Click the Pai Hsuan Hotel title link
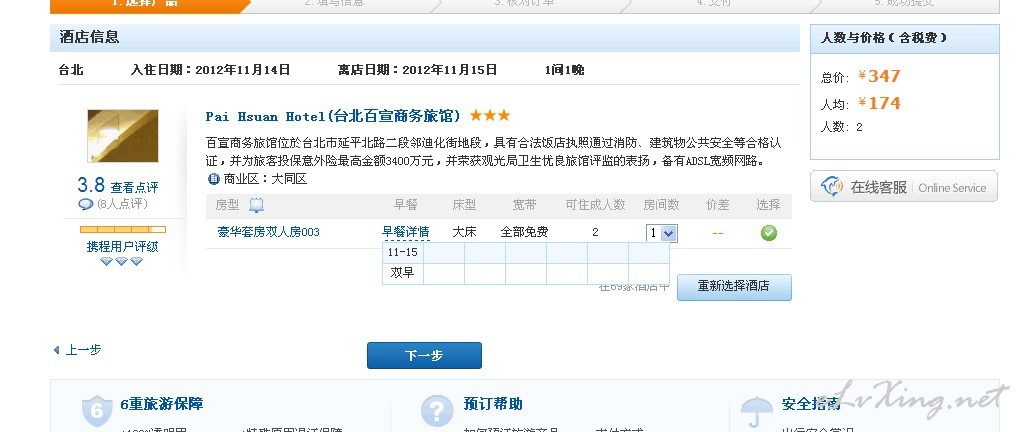Screen dimensions: 1020x432 tap(332, 116)
